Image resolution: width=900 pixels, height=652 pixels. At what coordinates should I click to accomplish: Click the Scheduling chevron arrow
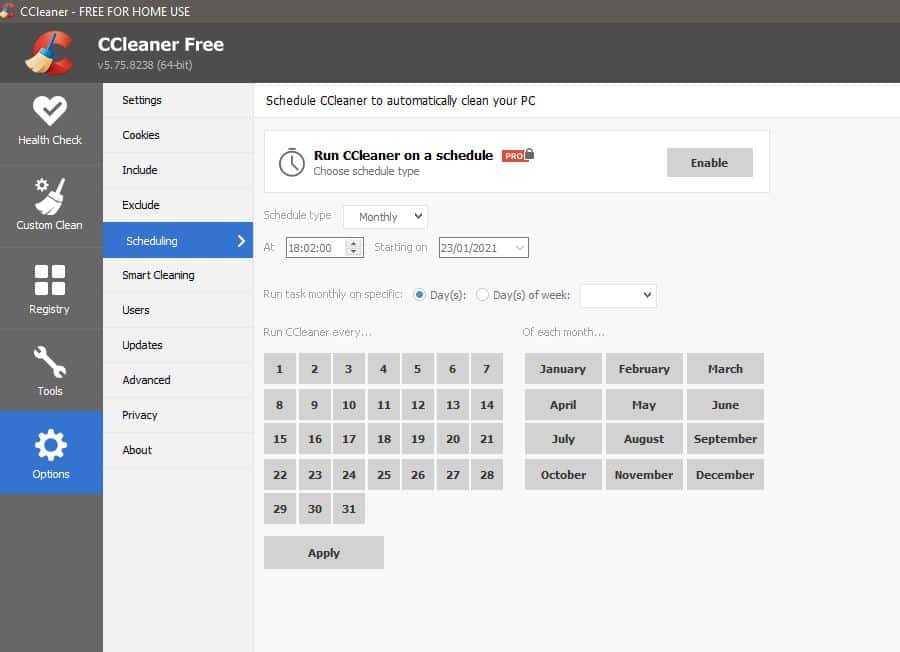tap(241, 241)
